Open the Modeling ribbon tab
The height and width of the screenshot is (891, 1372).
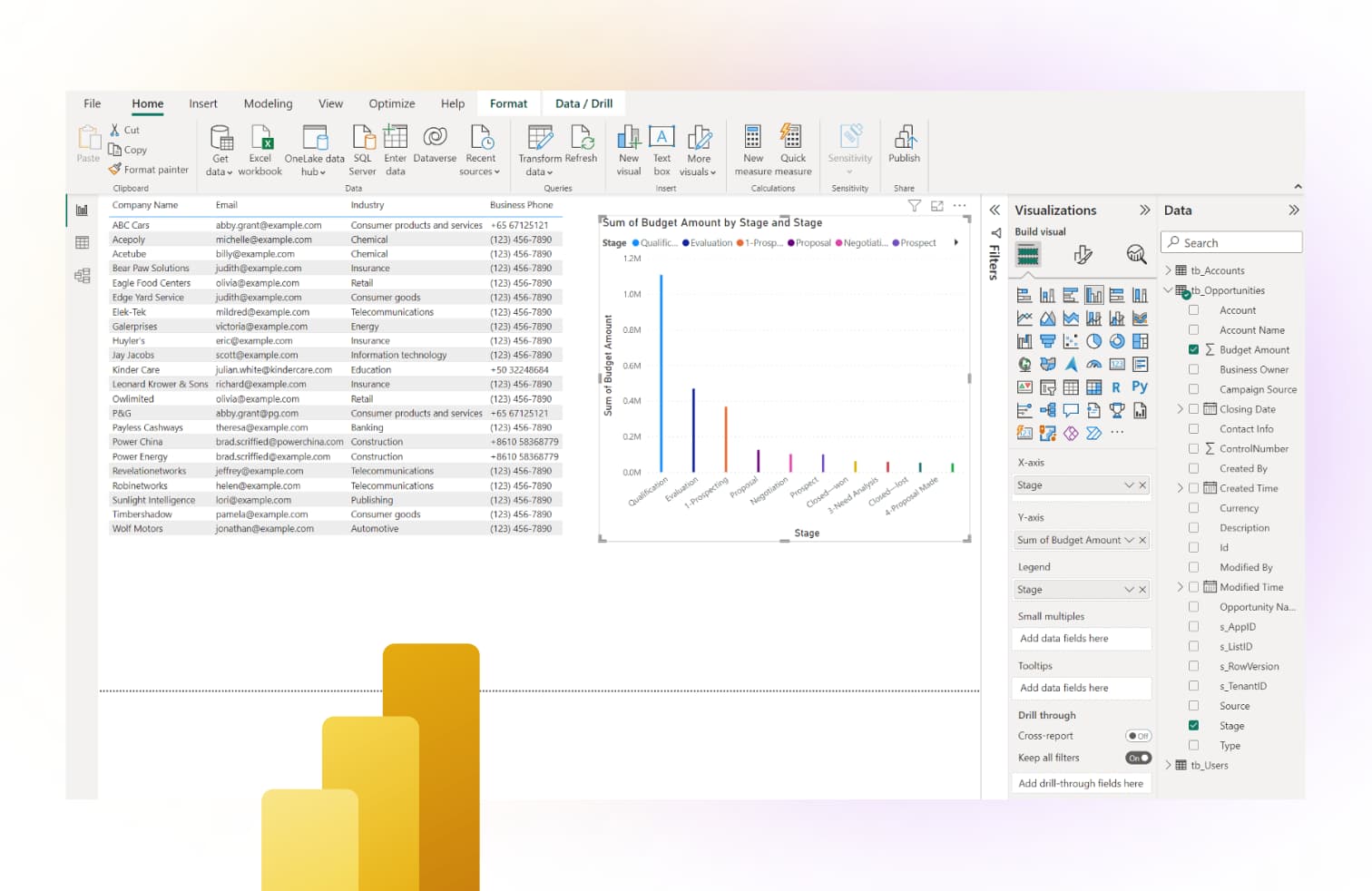click(x=268, y=103)
